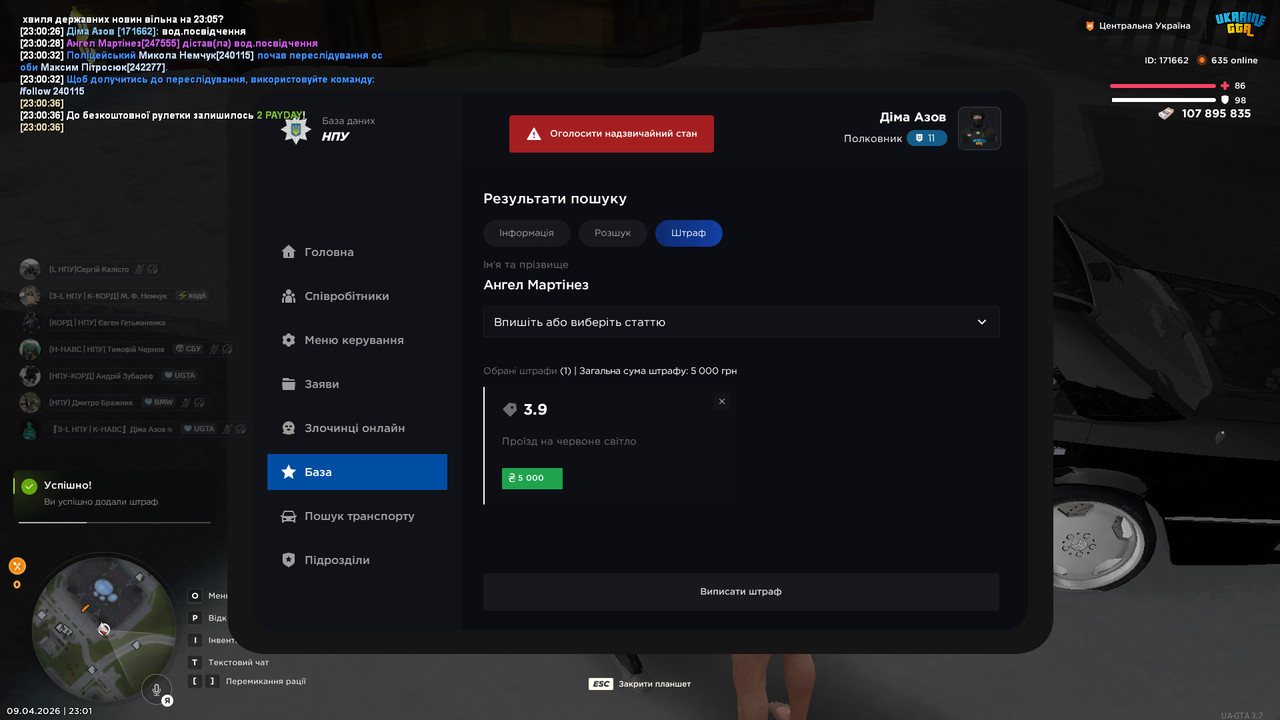Click Діма Азов's profile avatar
The image size is (1280, 720).
[979, 128]
